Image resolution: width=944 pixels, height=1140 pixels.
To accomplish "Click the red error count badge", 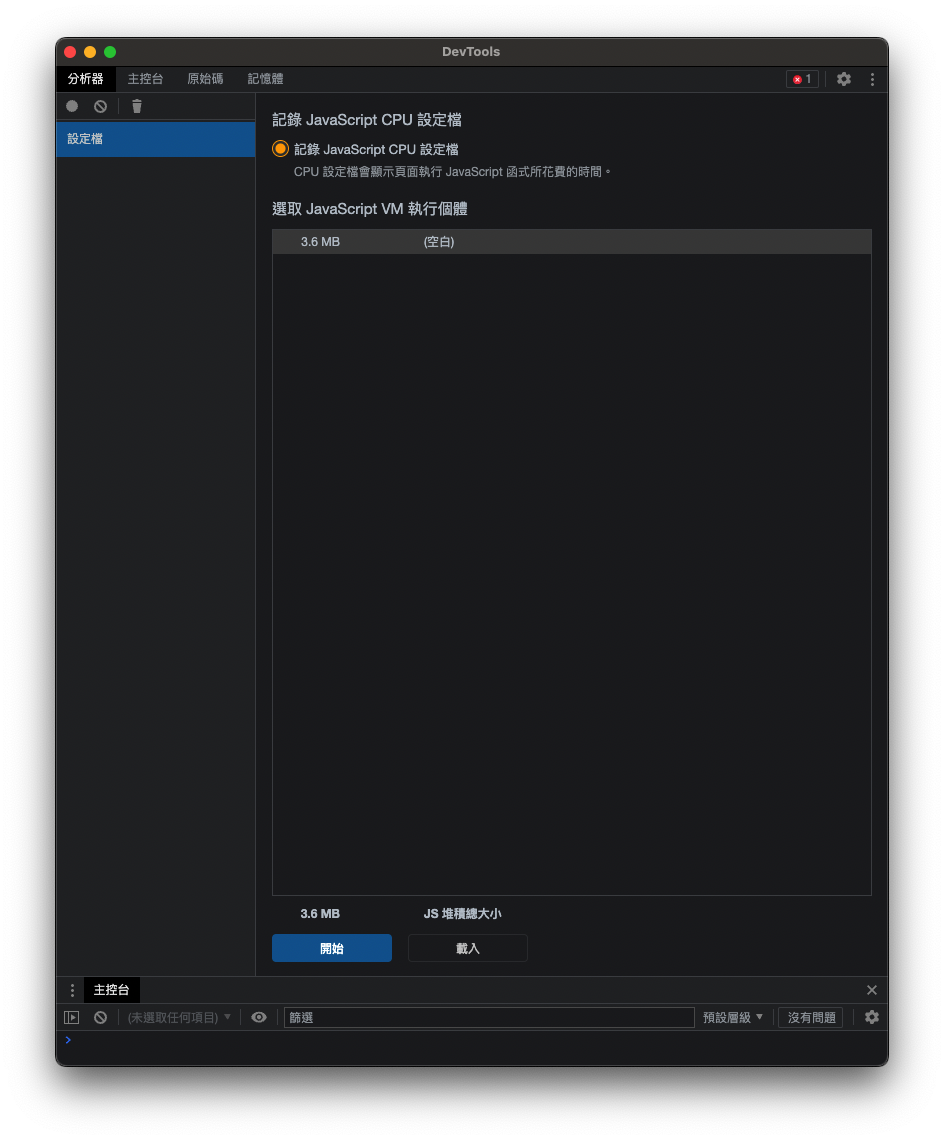I will pyautogui.click(x=802, y=79).
